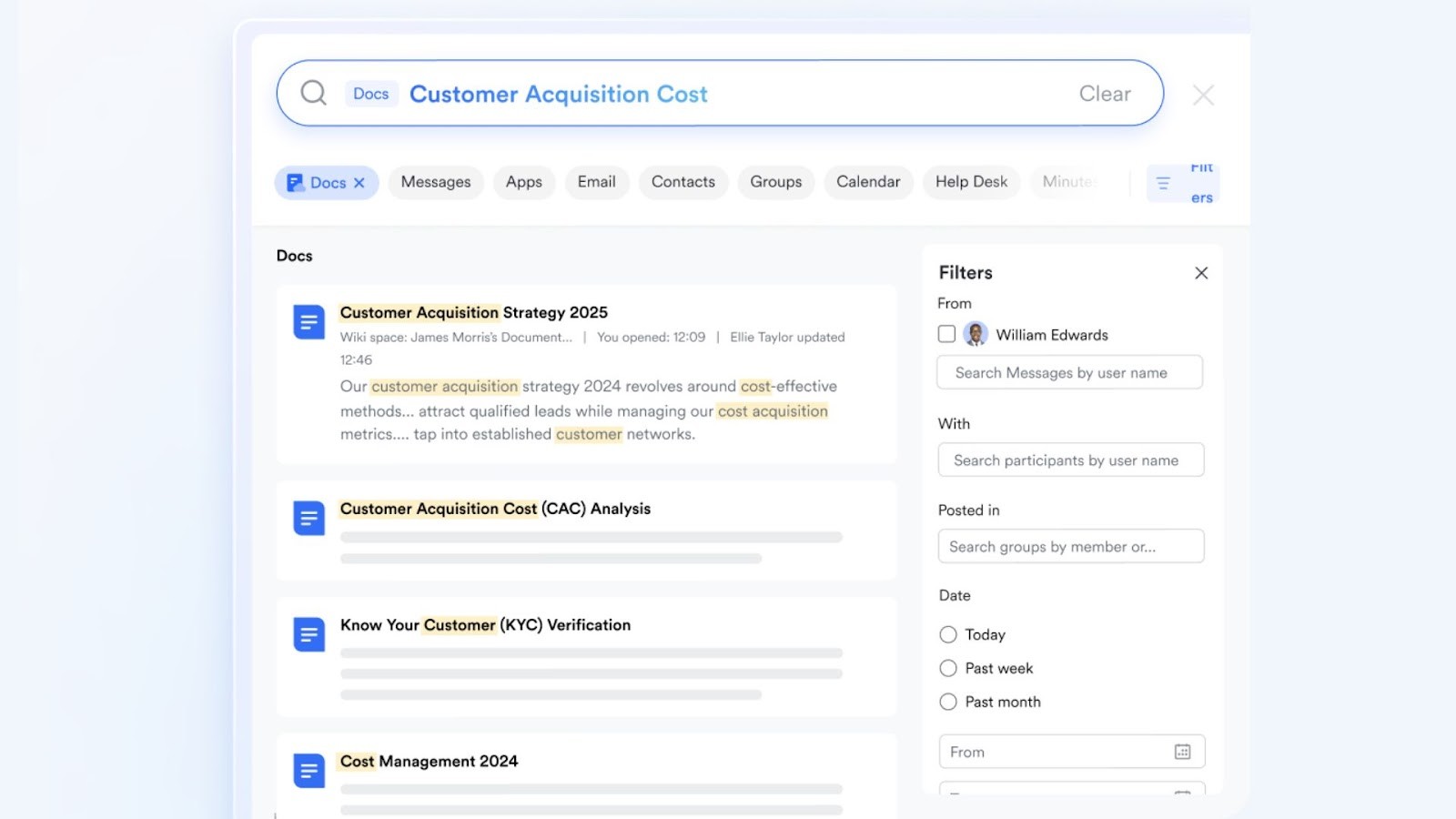Check the William Edwards sender checkbox
This screenshot has width=1456, height=819.
946,334
